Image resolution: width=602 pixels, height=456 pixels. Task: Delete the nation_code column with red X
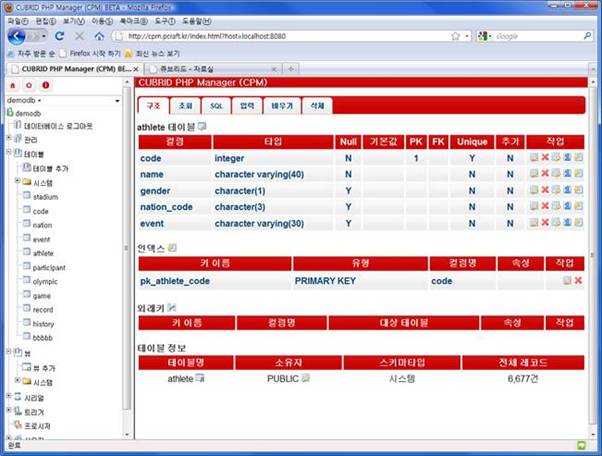pyautogui.click(x=545, y=206)
